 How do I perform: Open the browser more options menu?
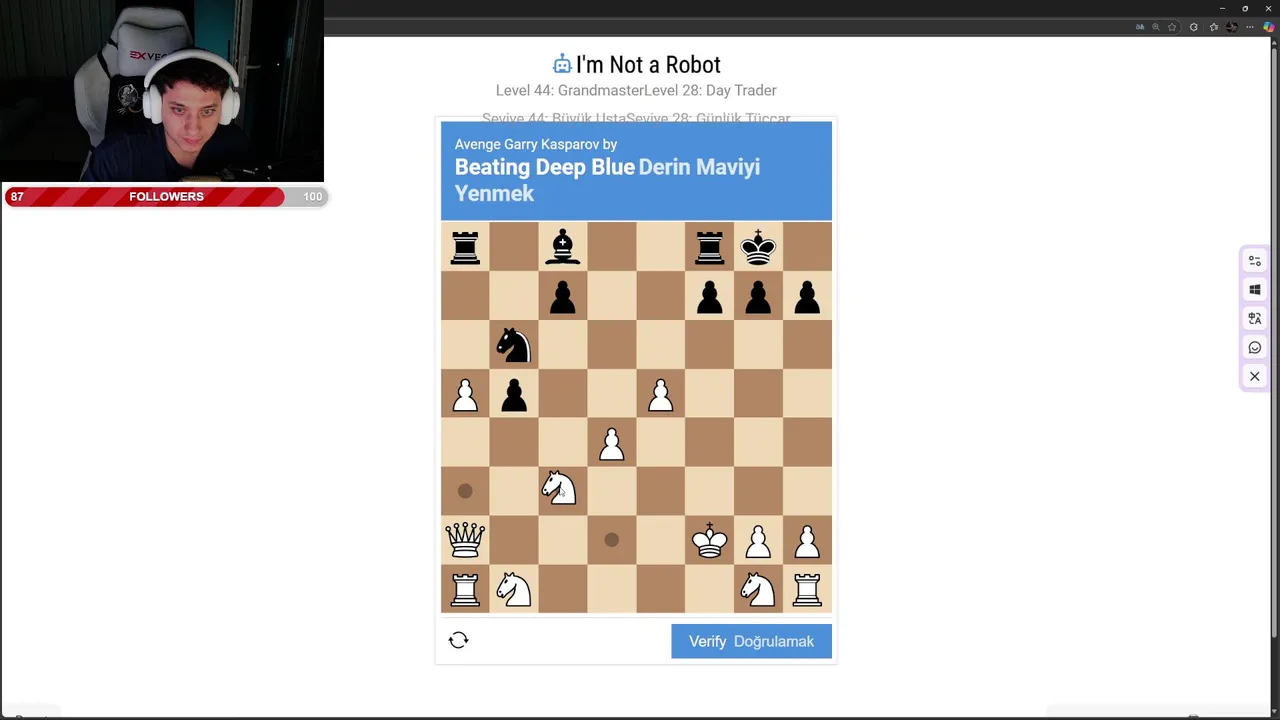point(1250,27)
